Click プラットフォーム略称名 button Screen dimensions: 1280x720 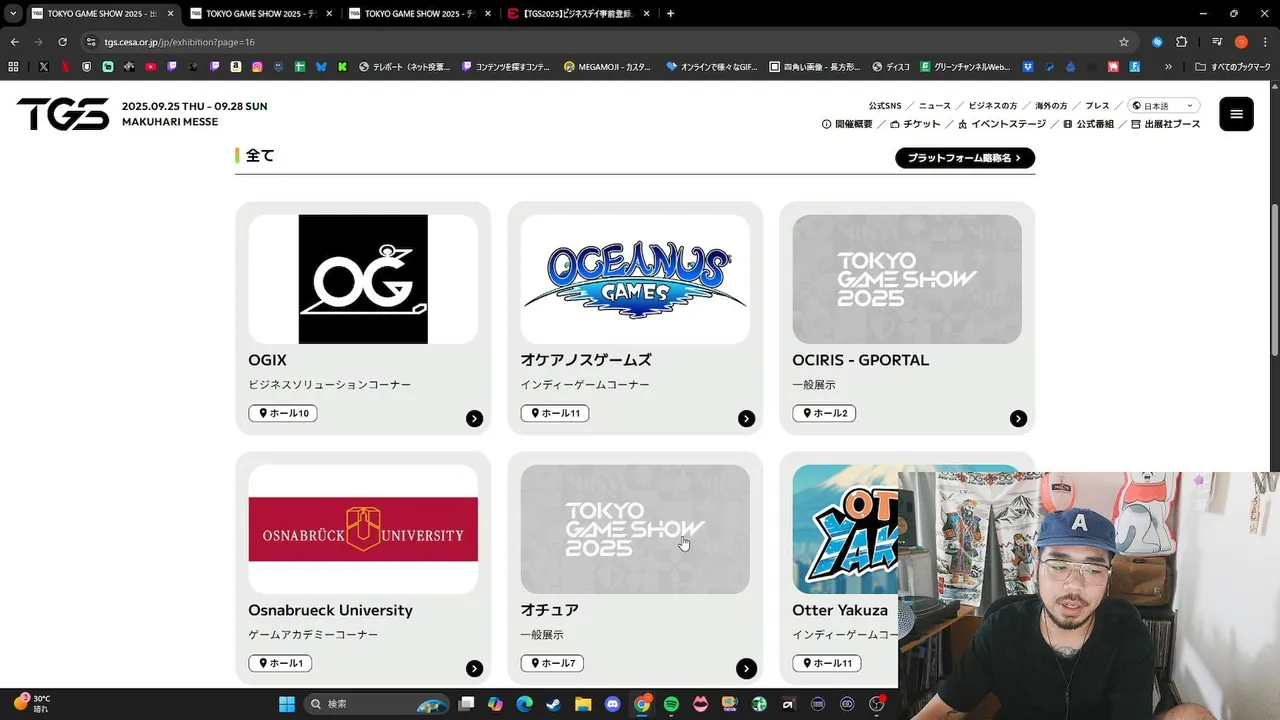(965, 158)
